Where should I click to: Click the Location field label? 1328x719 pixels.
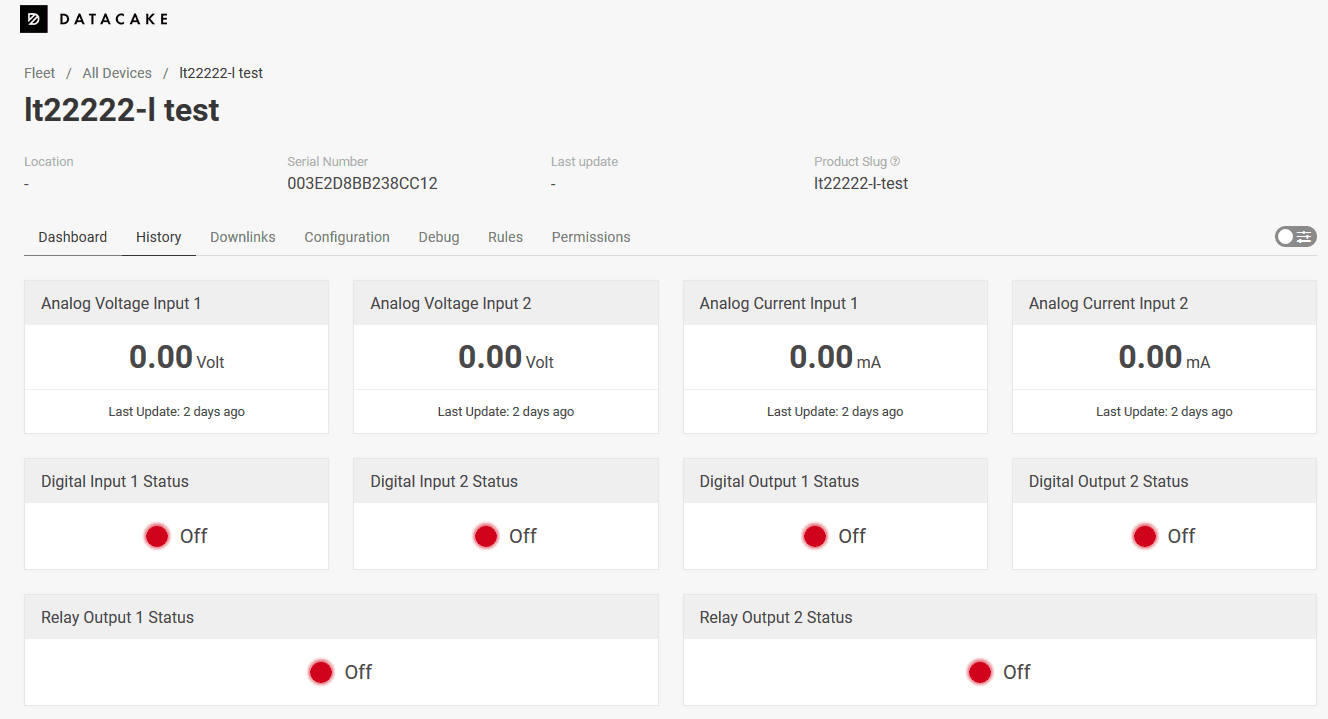click(x=49, y=161)
